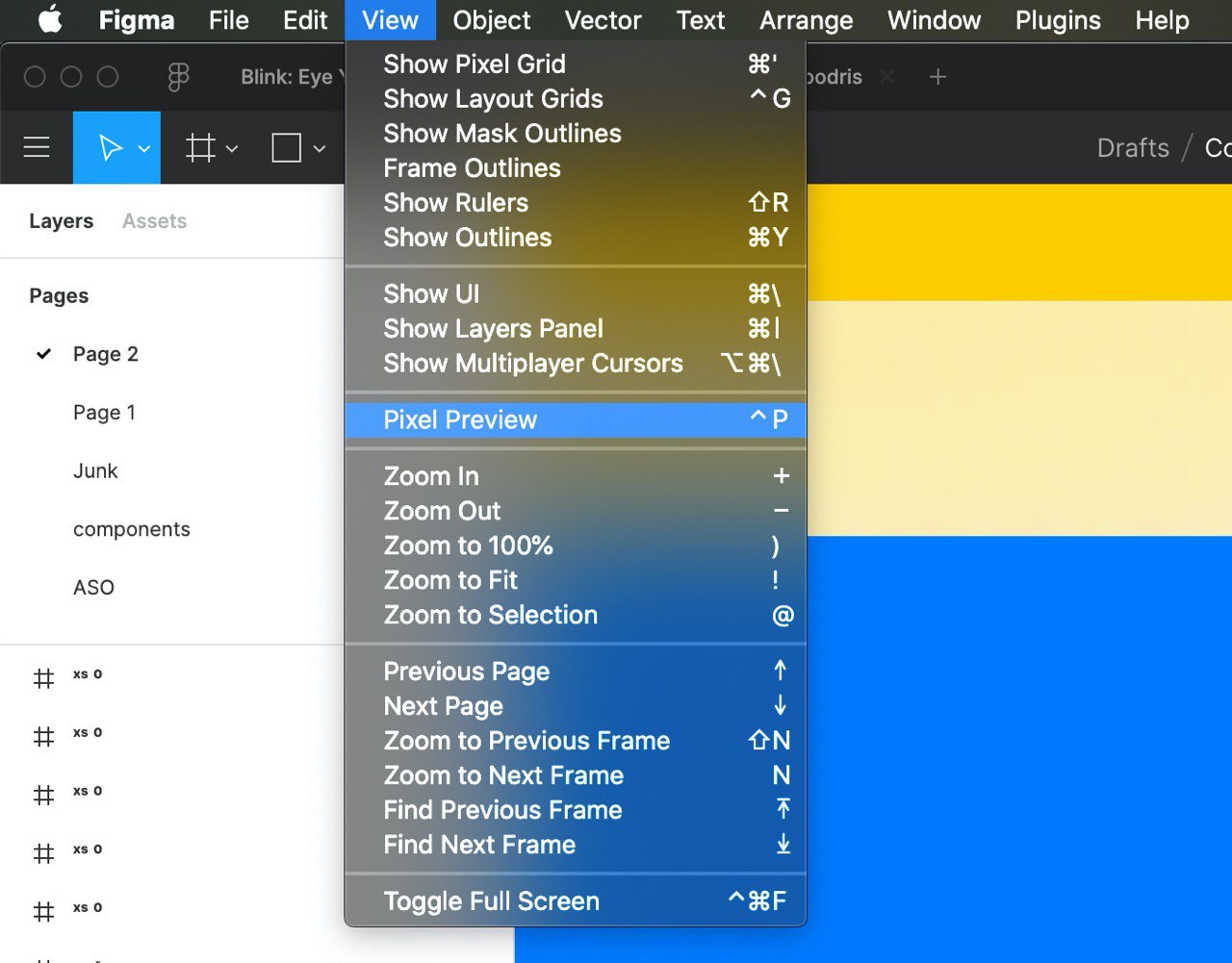Image resolution: width=1232 pixels, height=963 pixels.
Task: Choose Zoom to Previous Frame
Action: pos(576,742)
